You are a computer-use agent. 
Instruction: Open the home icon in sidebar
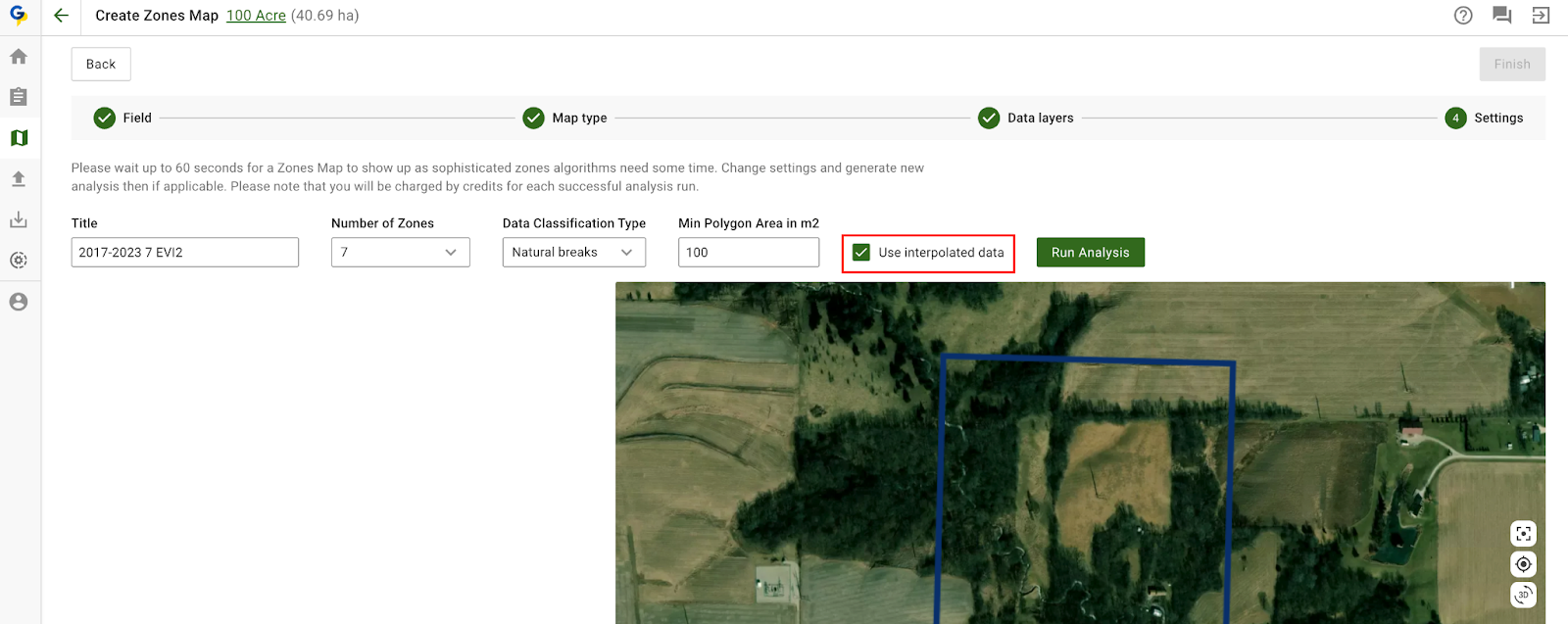[x=19, y=57]
